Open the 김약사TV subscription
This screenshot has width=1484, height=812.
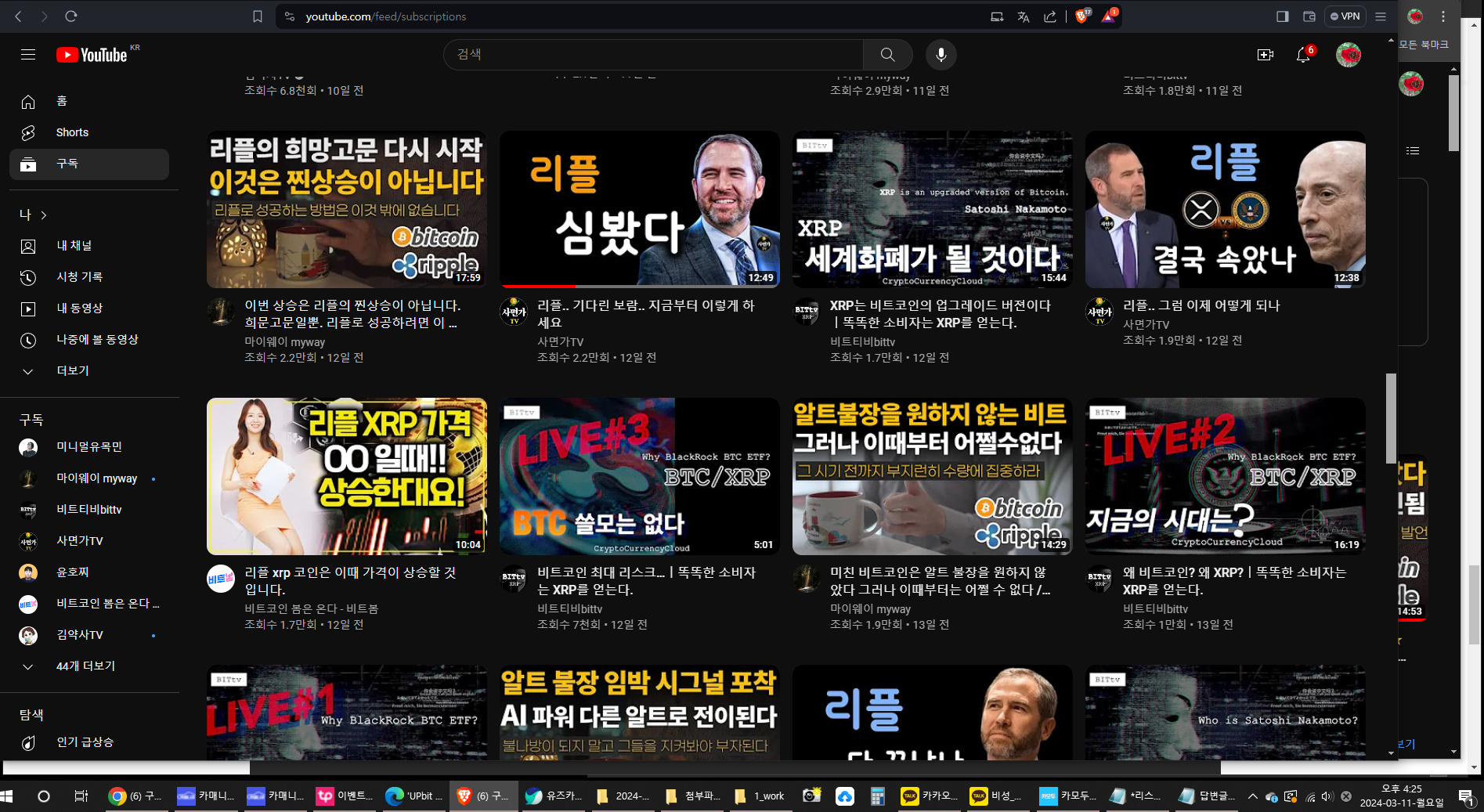click(x=89, y=635)
